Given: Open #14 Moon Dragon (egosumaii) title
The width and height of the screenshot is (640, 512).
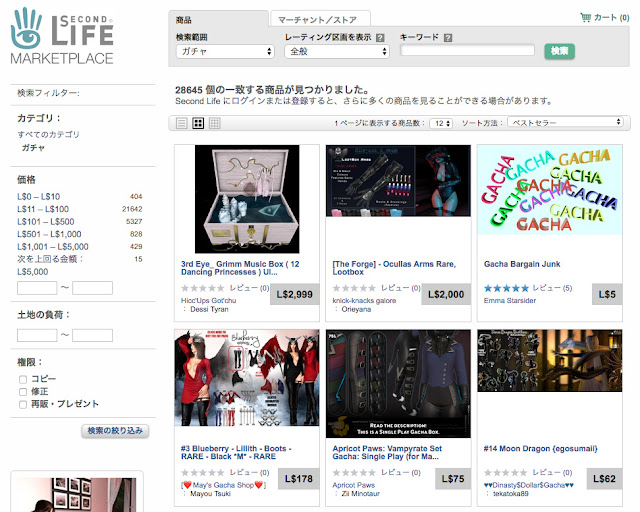Looking at the screenshot, I should click(x=540, y=449).
